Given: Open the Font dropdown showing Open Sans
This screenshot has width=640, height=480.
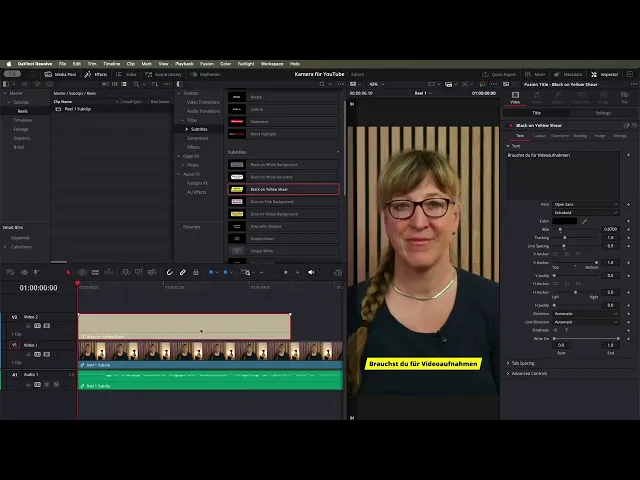Looking at the screenshot, I should (x=586, y=204).
